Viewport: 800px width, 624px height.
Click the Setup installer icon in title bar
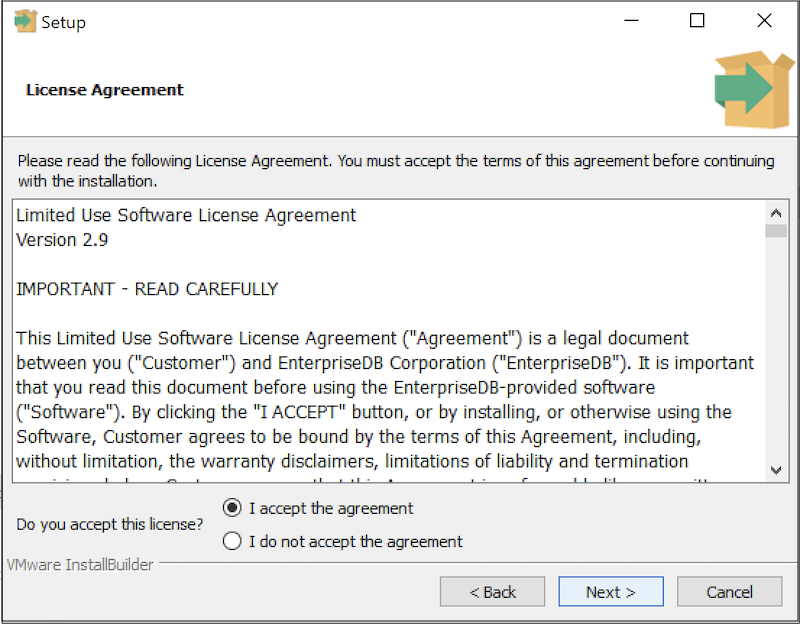[x=25, y=21]
